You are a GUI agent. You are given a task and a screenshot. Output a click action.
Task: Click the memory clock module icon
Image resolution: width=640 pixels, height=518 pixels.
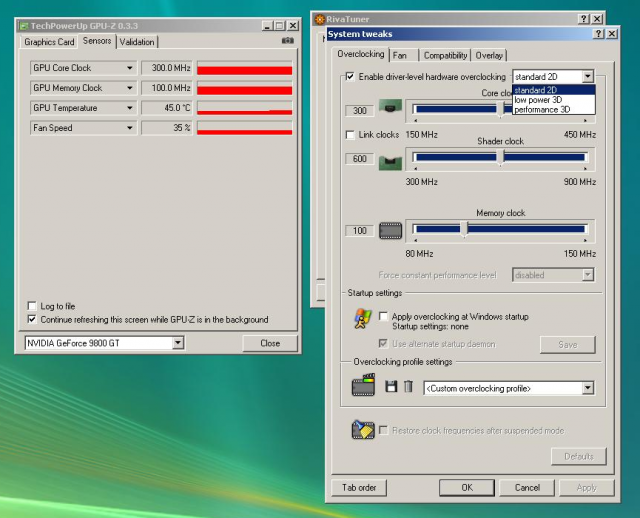pos(390,231)
